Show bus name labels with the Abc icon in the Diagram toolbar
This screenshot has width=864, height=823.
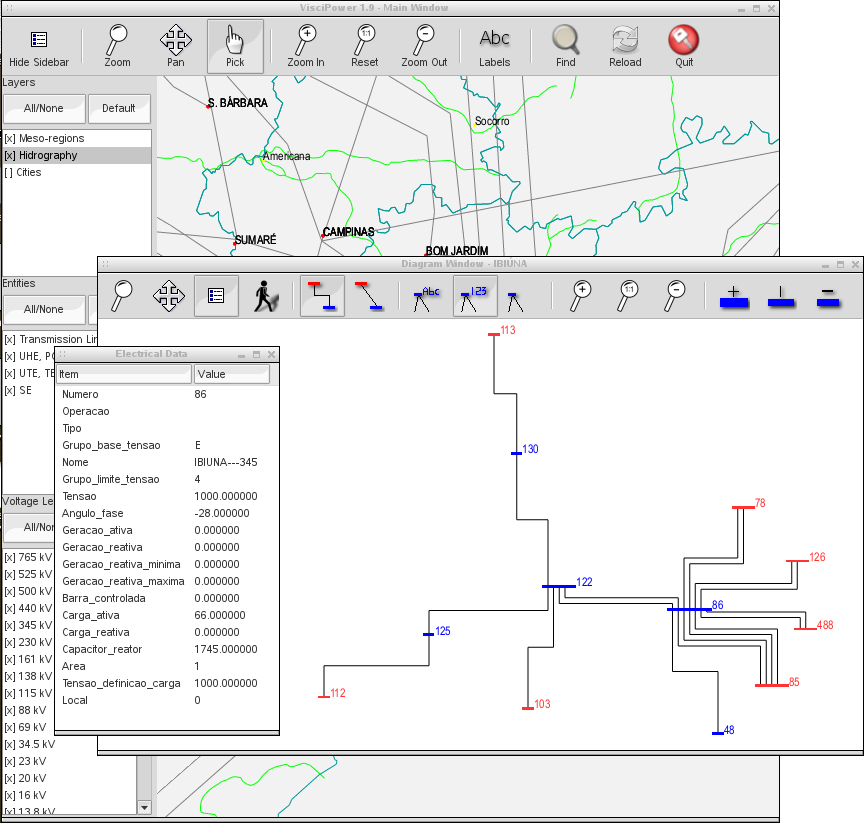point(426,298)
